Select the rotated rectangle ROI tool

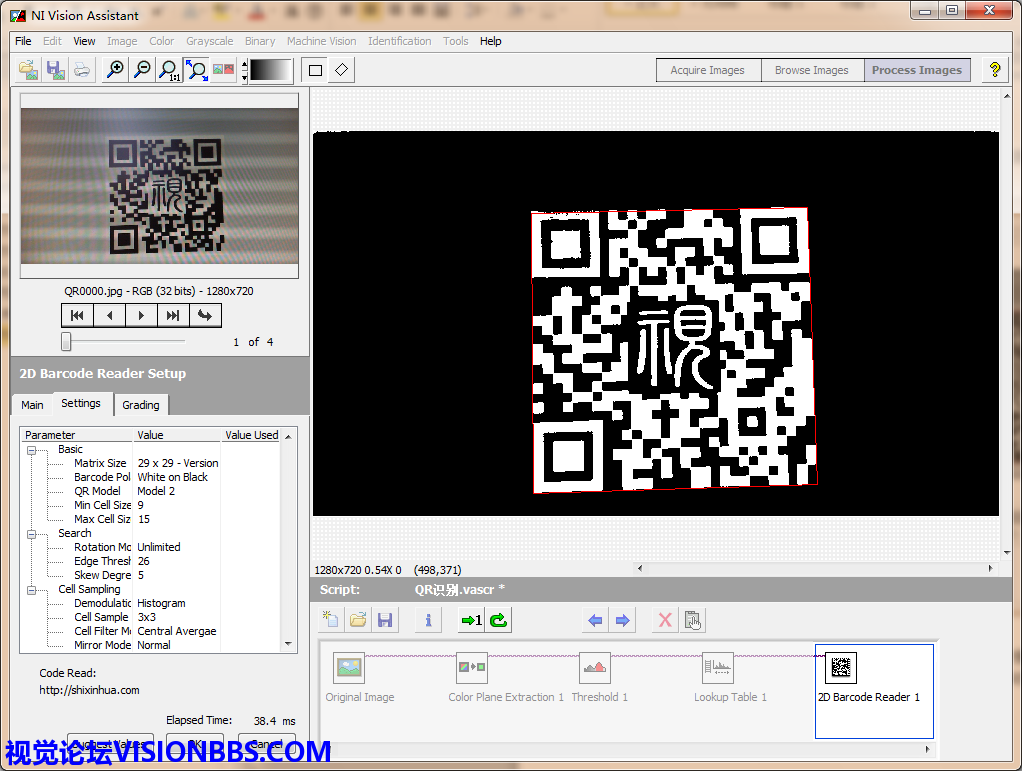click(342, 70)
